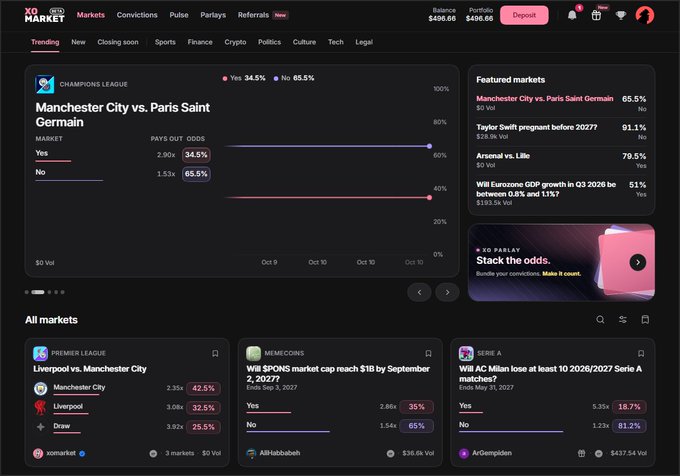This screenshot has height=476, width=680.
Task: Open featured Arsenal vs. Lille market
Action: pyautogui.click(x=561, y=160)
